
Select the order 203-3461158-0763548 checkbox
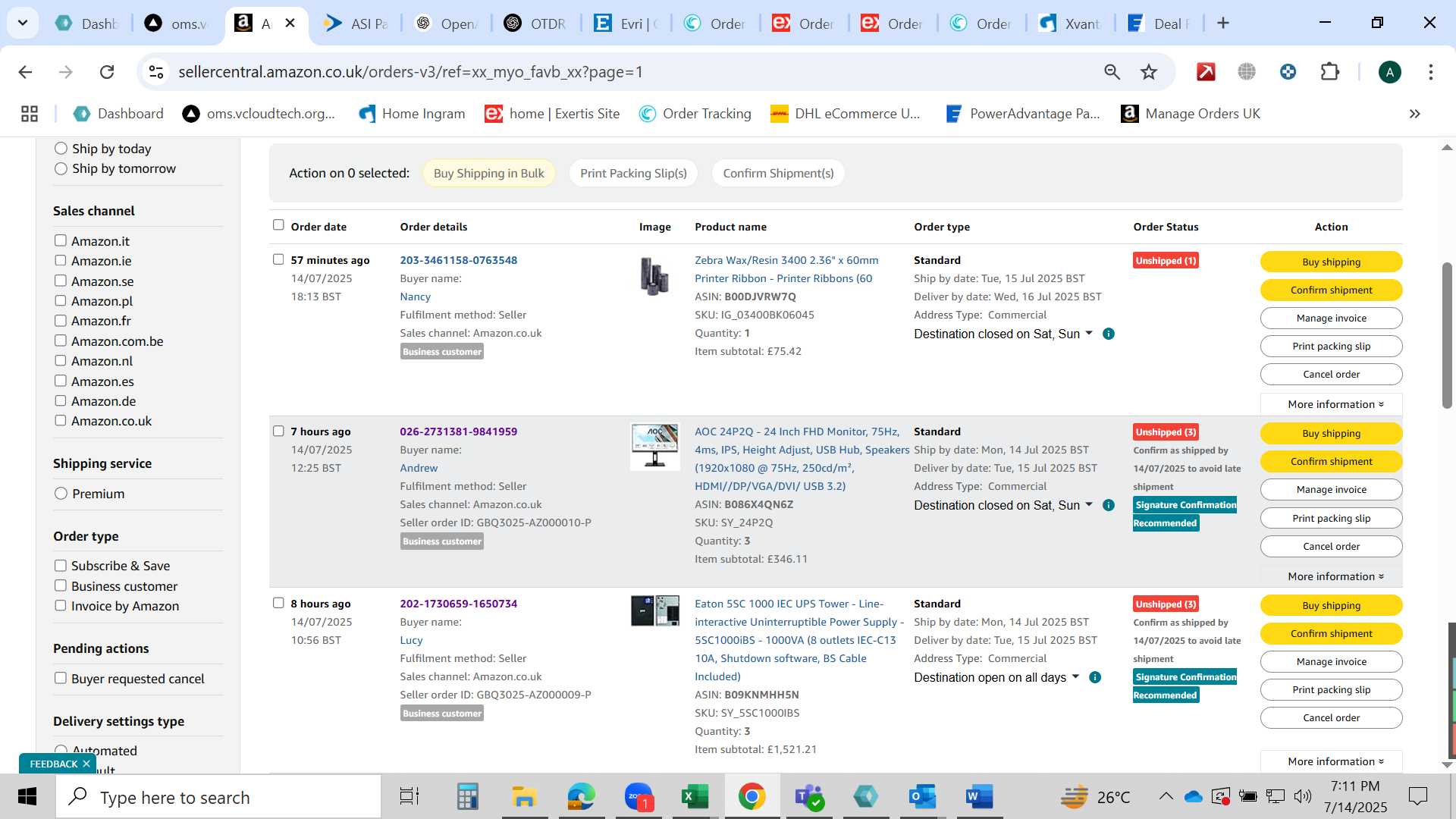278,259
